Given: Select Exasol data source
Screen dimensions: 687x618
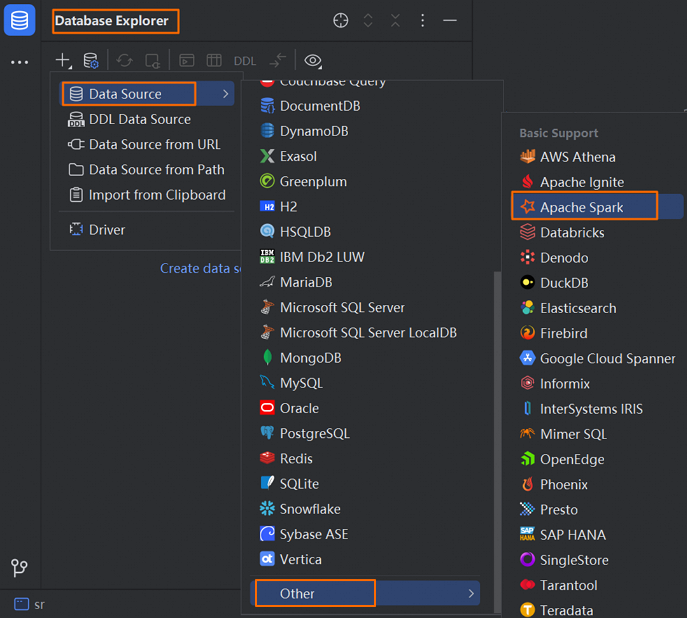Looking at the screenshot, I should (365, 156).
